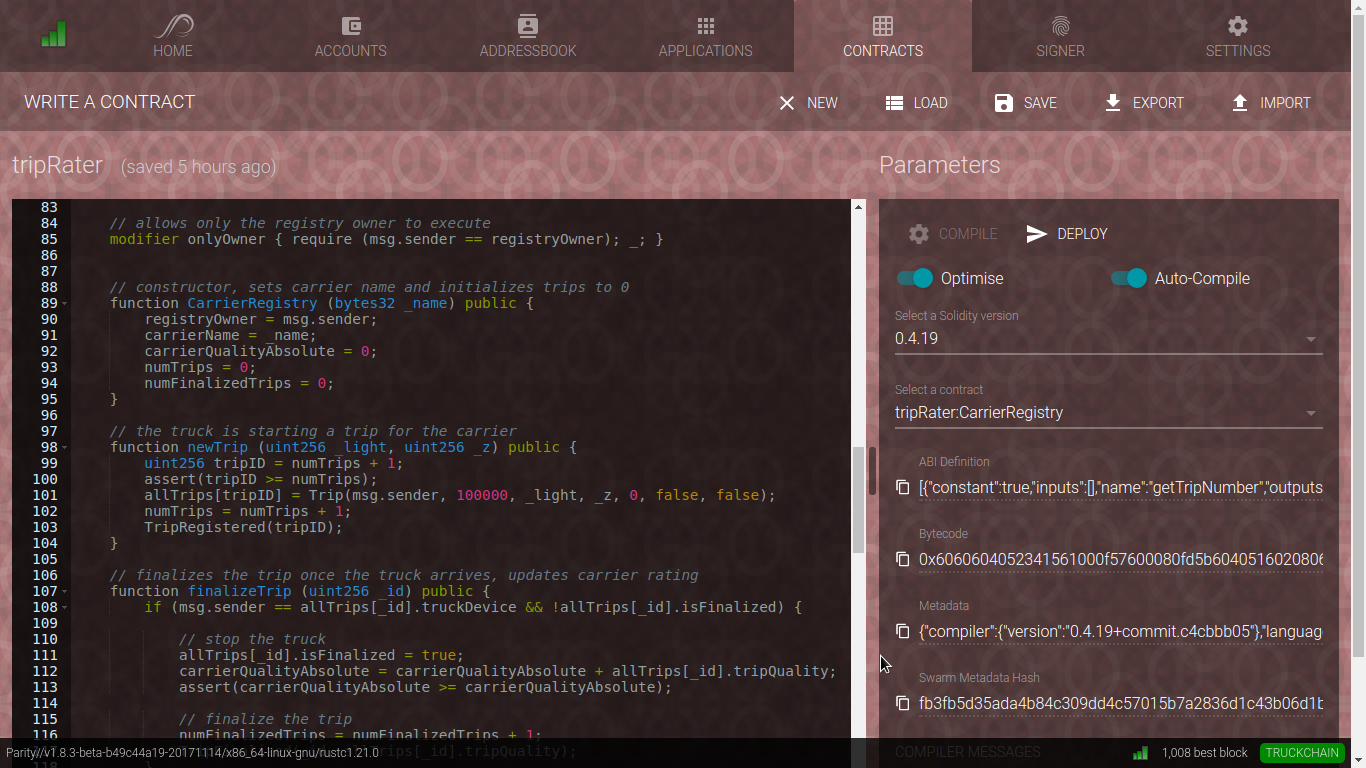Click the Metadata value field
This screenshot has width=1366, height=768.
coord(1121,632)
